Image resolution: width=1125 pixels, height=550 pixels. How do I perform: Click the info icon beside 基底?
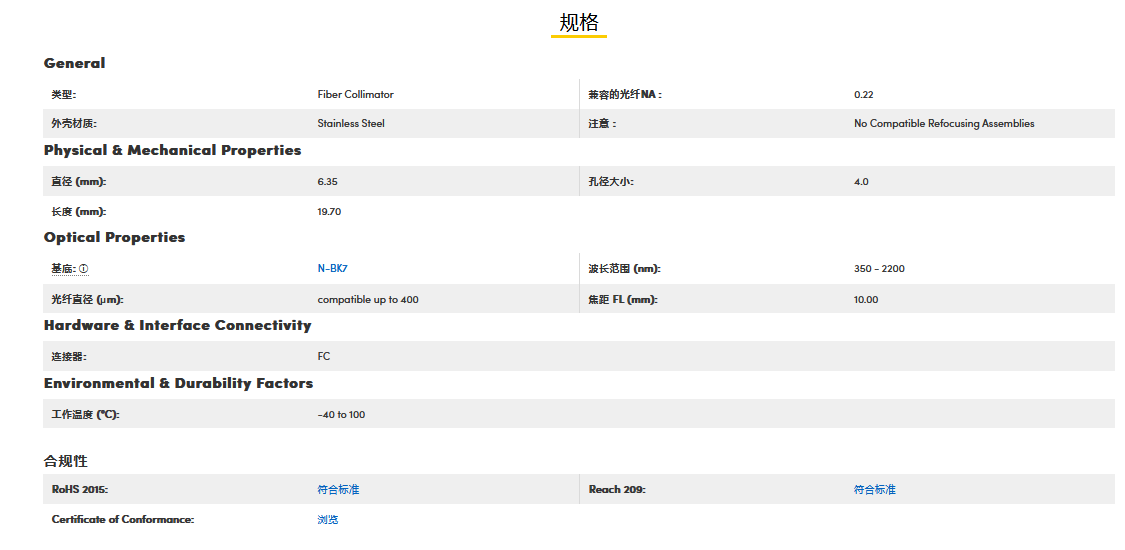84,269
